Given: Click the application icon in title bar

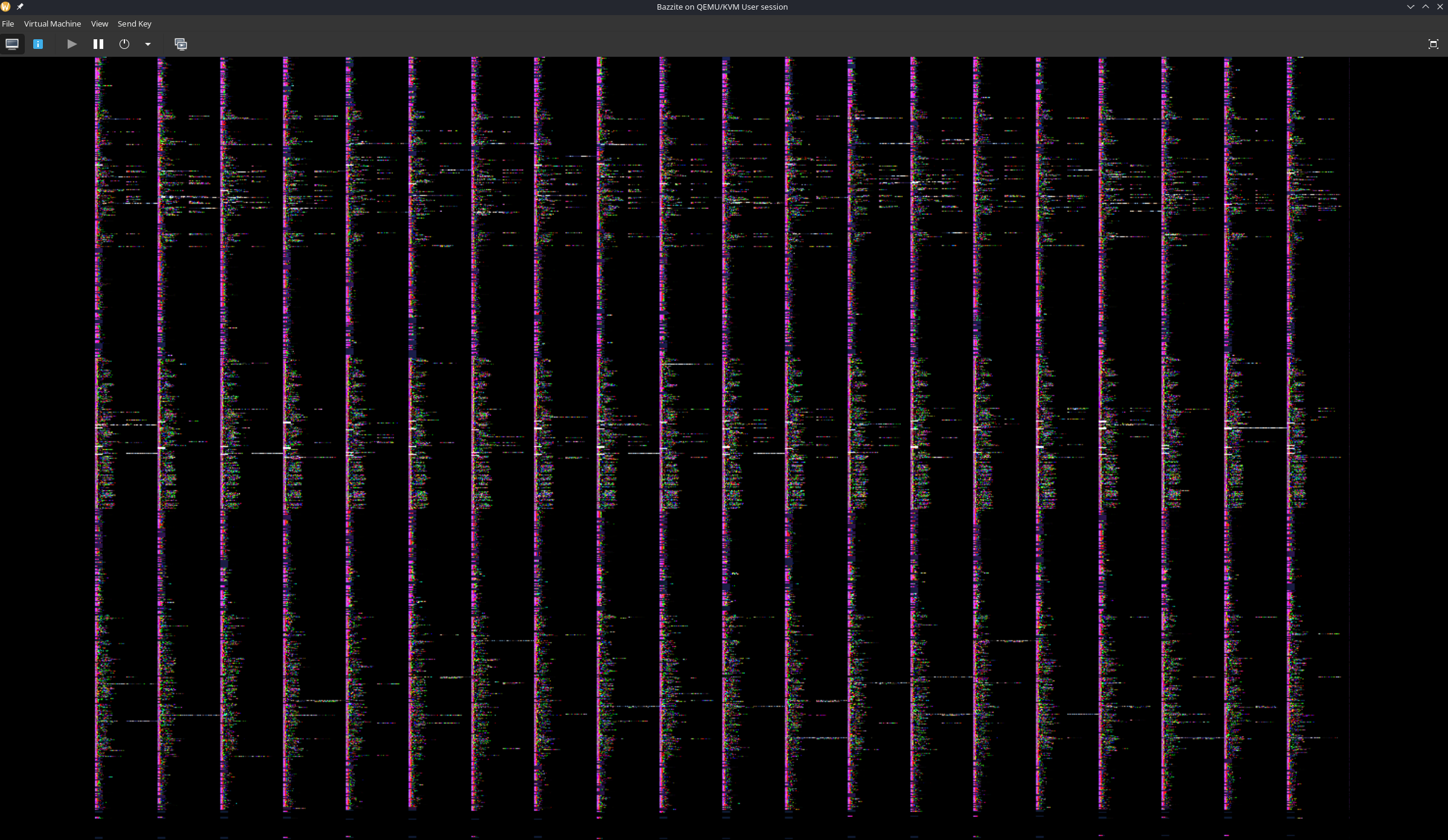Looking at the screenshot, I should [6, 7].
